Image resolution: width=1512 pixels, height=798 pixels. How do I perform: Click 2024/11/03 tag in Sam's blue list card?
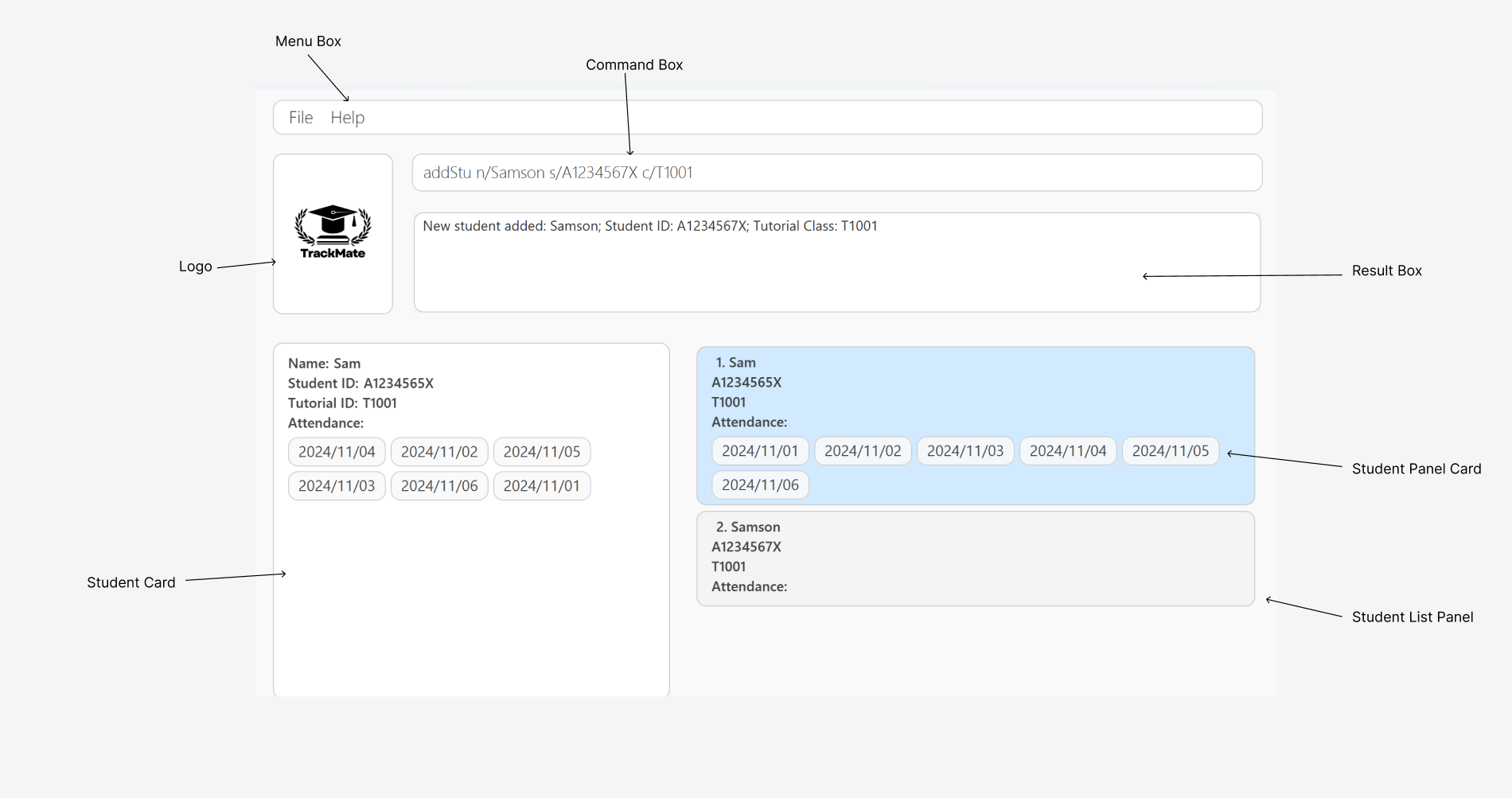[965, 451]
